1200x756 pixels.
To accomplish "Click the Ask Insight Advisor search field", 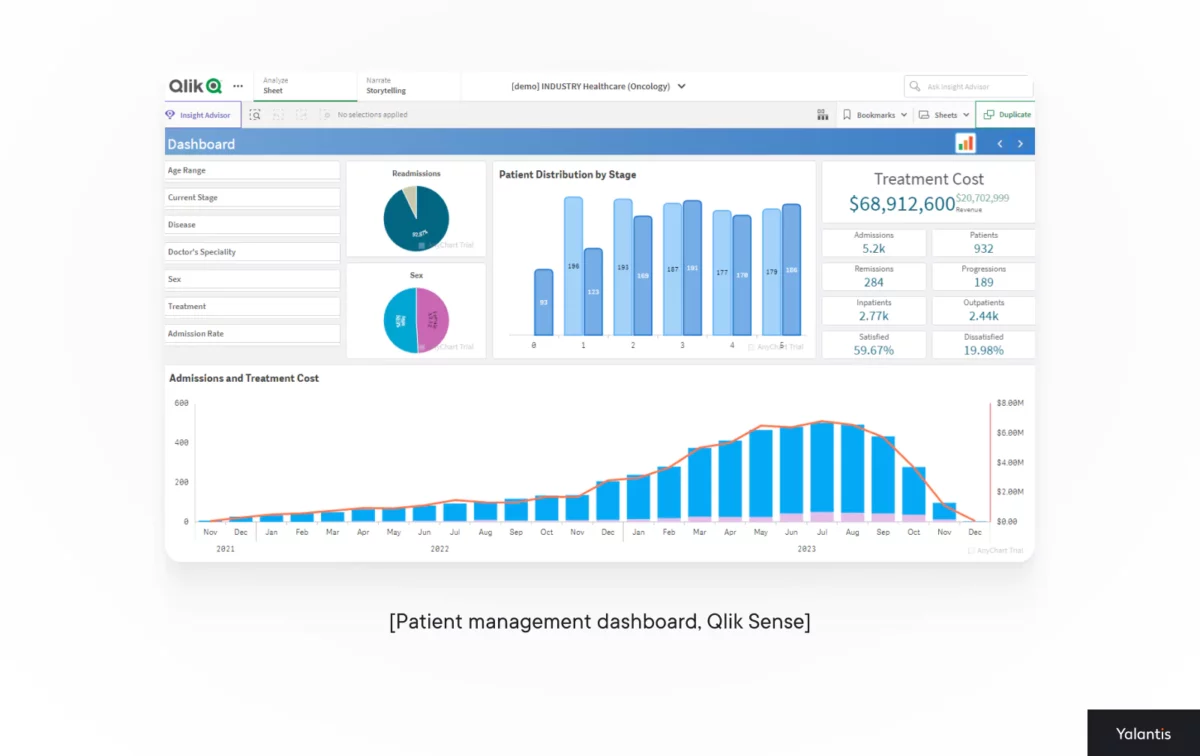I will pyautogui.click(x=967, y=86).
